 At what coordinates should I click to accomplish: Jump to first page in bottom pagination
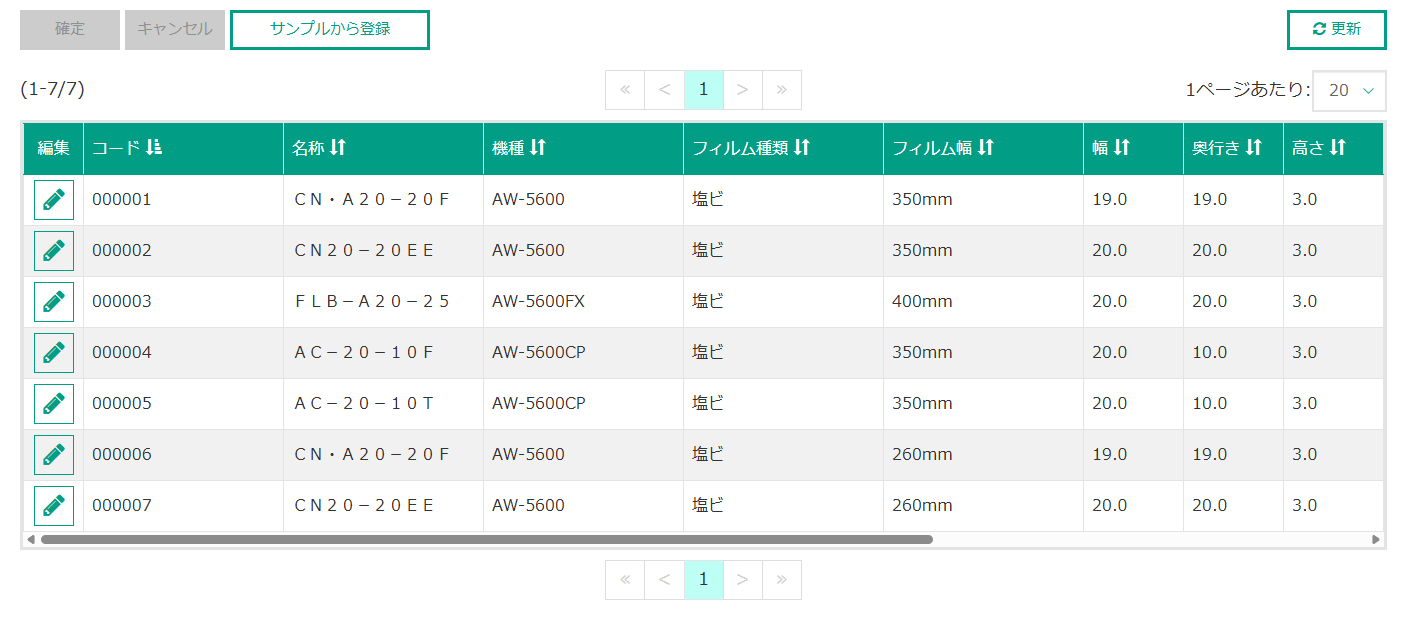tap(625, 580)
